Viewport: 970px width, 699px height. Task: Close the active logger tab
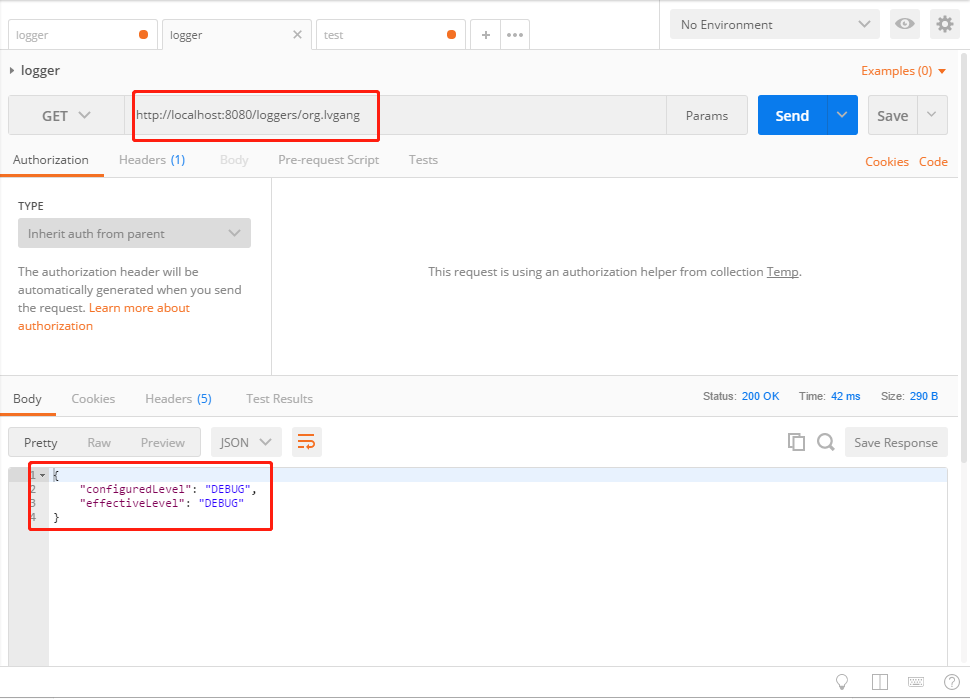(297, 35)
